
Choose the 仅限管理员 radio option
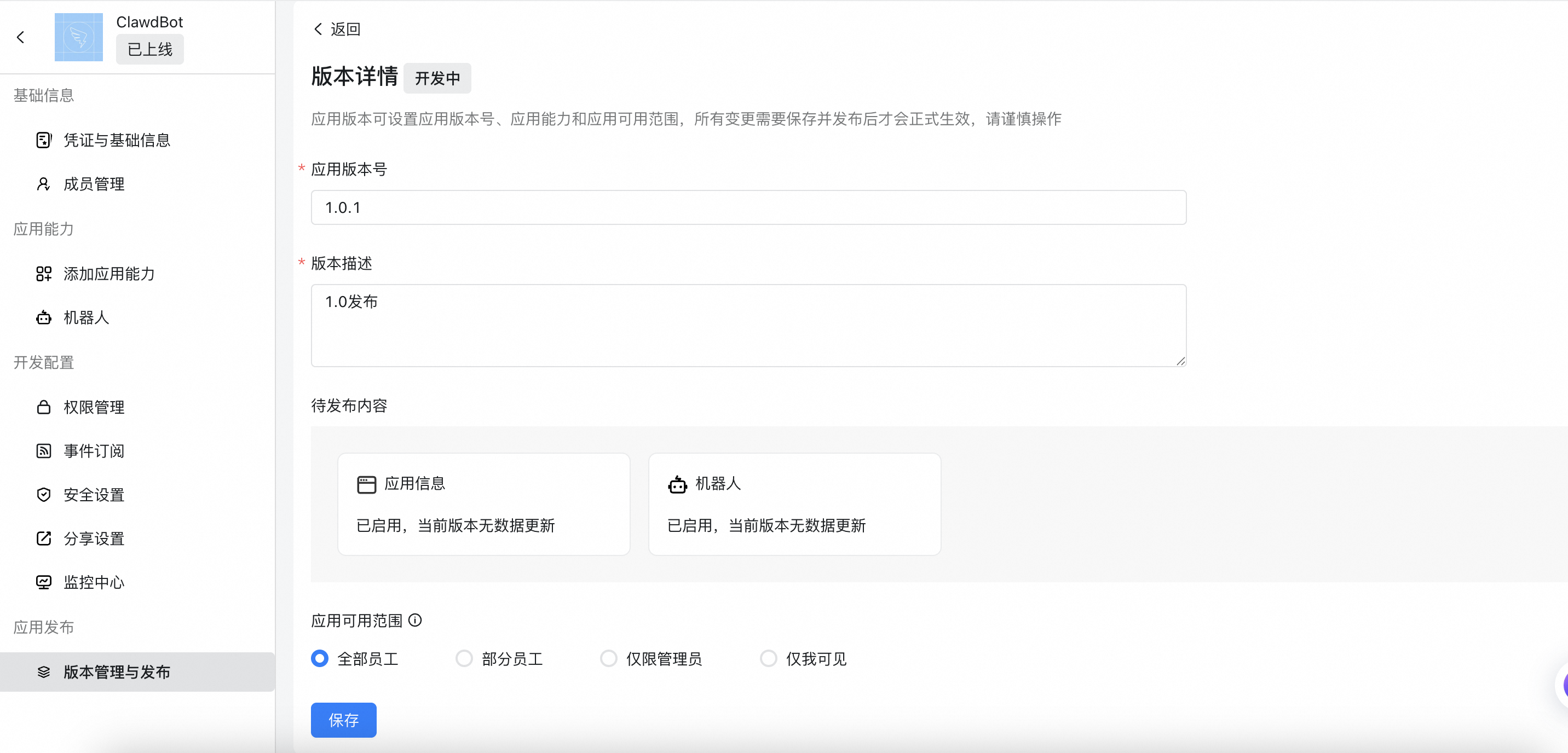(608, 659)
